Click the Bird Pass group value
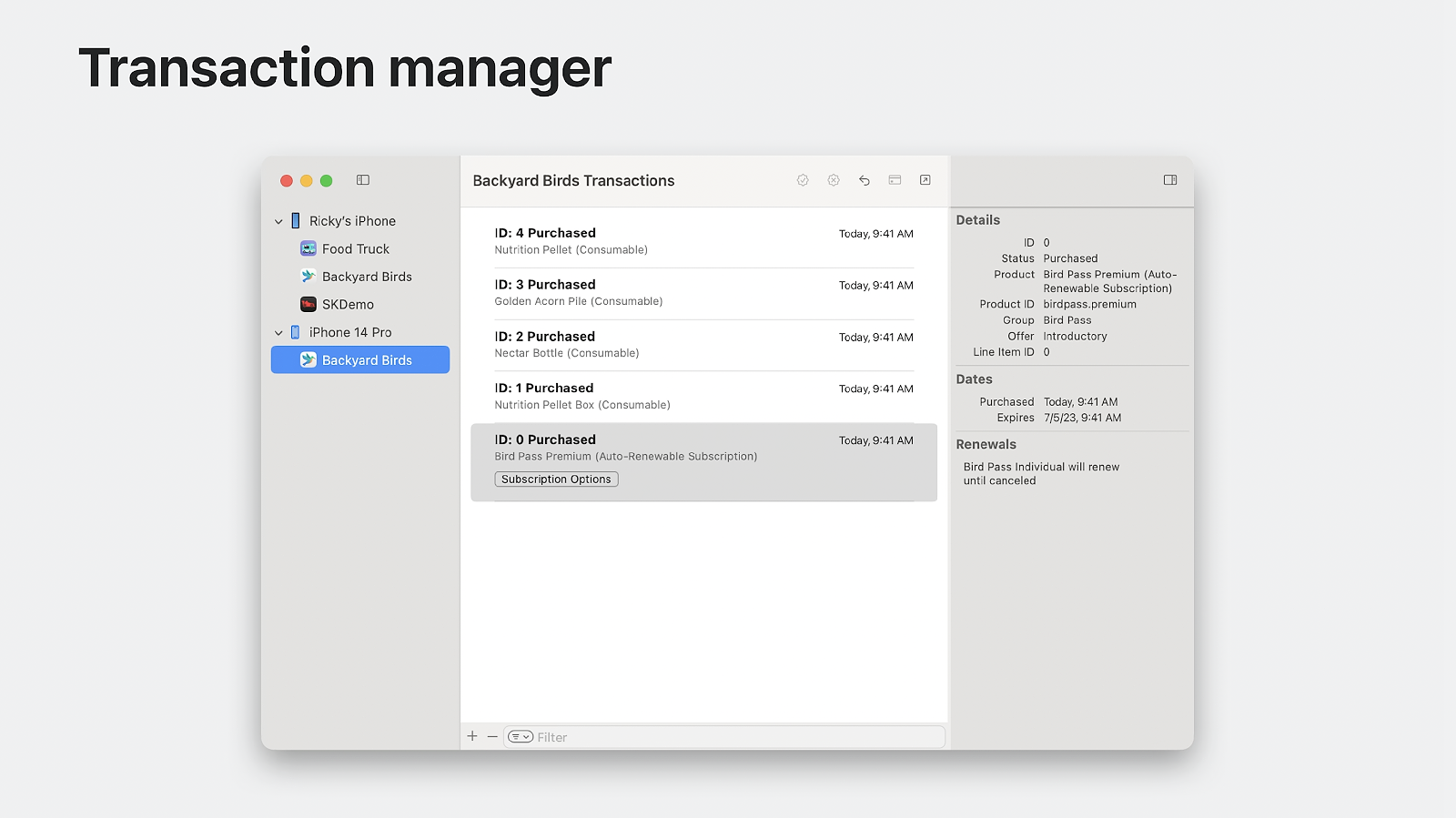The width and height of the screenshot is (1456, 818). pyautogui.click(x=1067, y=320)
